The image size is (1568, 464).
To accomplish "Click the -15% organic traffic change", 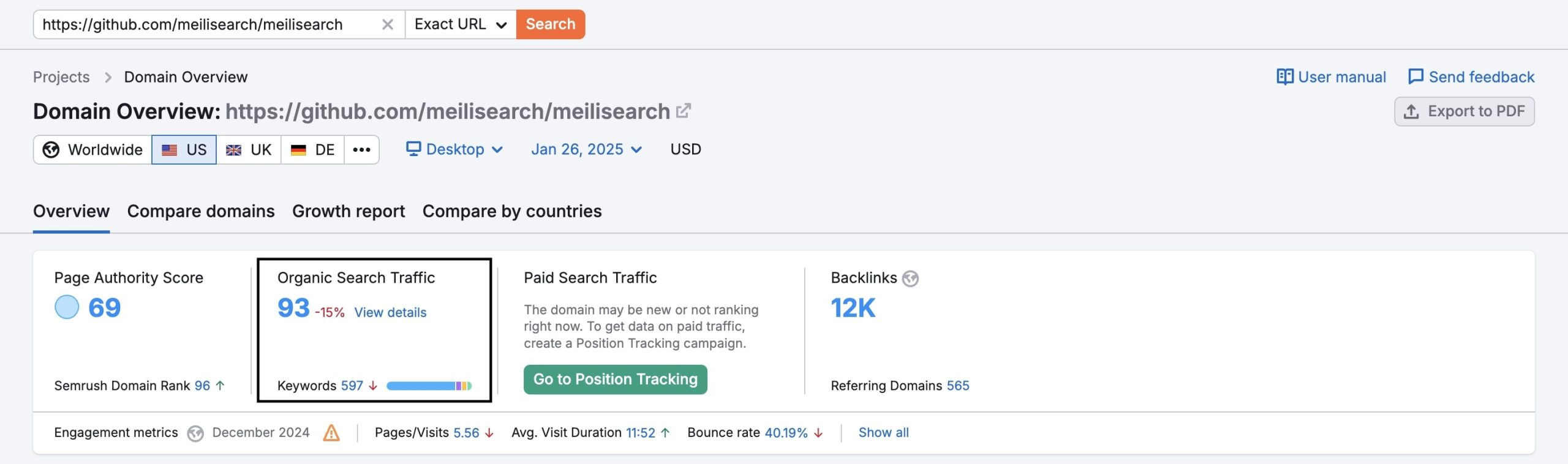I will point(330,312).
